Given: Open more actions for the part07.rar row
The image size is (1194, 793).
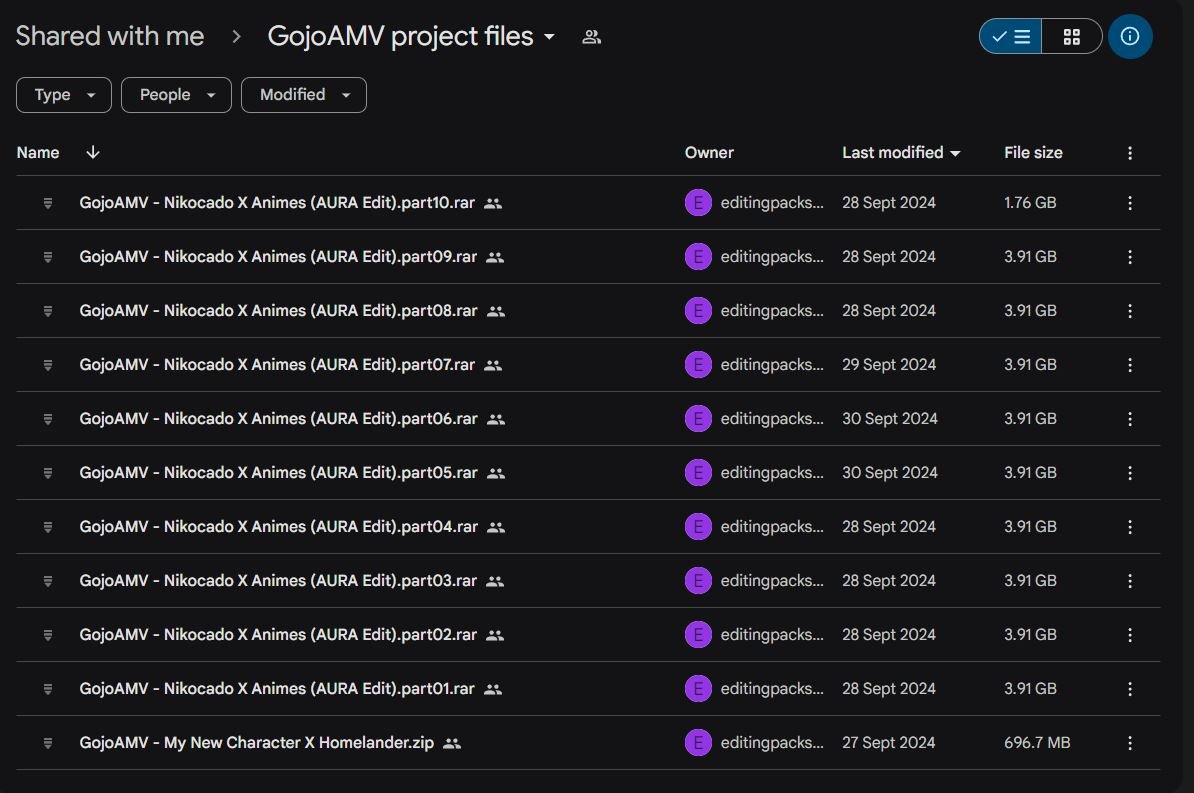Looking at the screenshot, I should (x=1130, y=366).
